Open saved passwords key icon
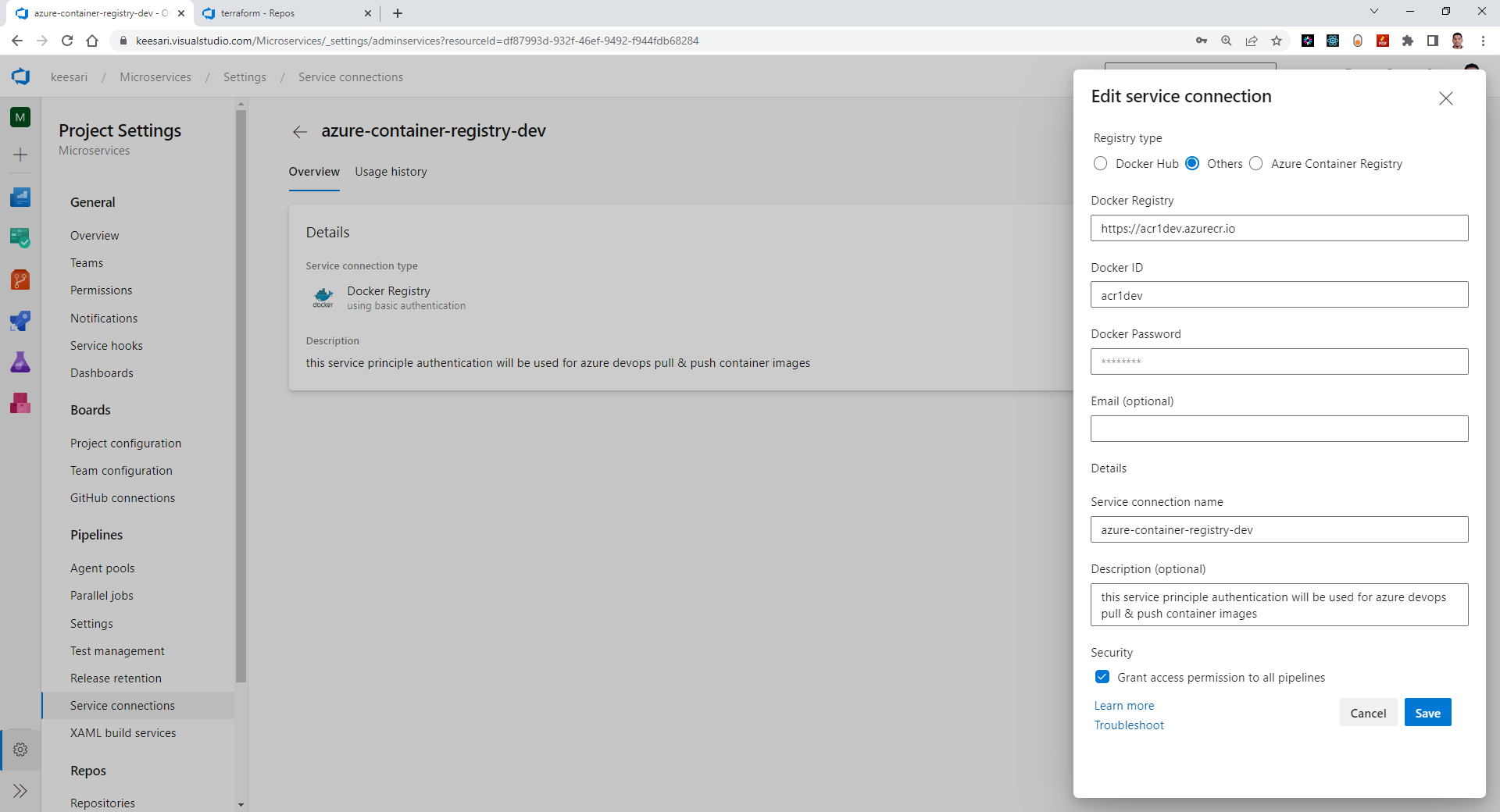Viewport: 1500px width, 812px height. point(1202,41)
